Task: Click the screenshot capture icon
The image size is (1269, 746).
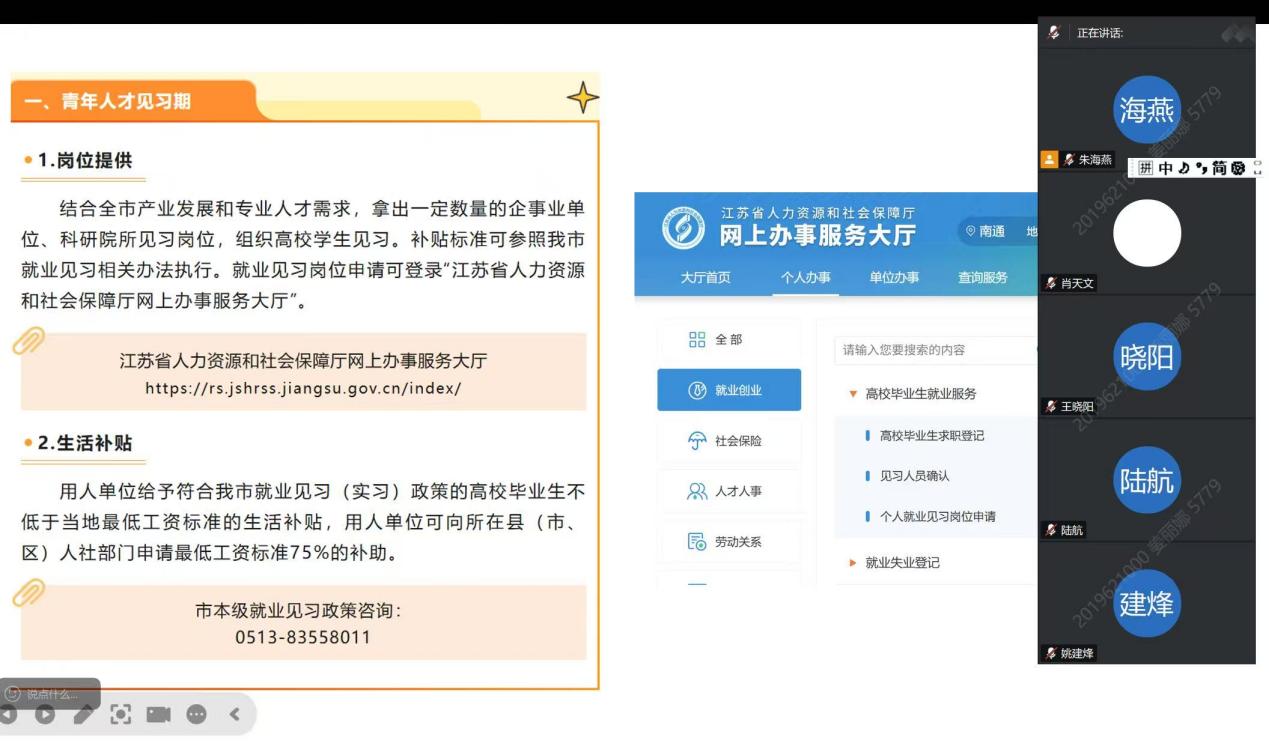Action: pyautogui.click(x=121, y=714)
